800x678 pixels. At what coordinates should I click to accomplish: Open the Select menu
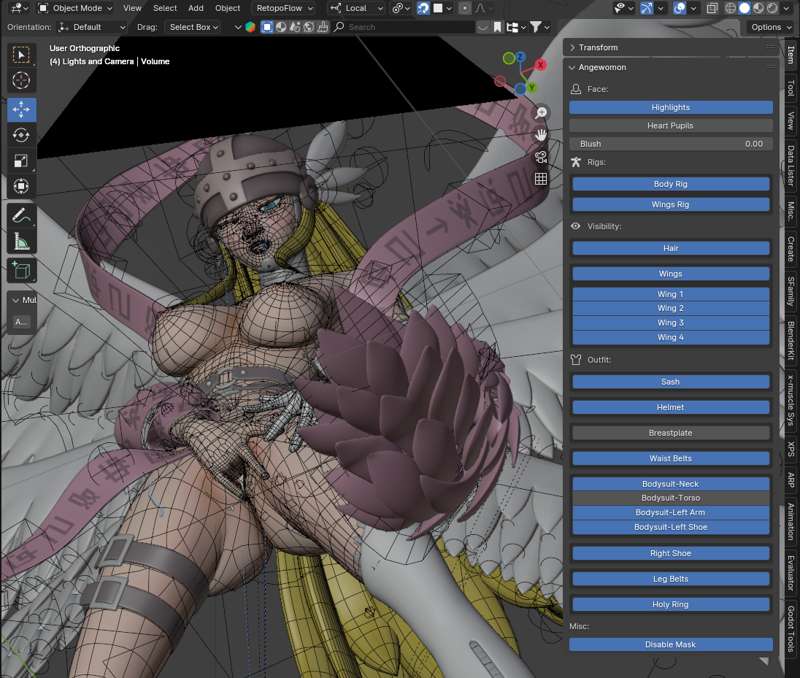[165, 8]
